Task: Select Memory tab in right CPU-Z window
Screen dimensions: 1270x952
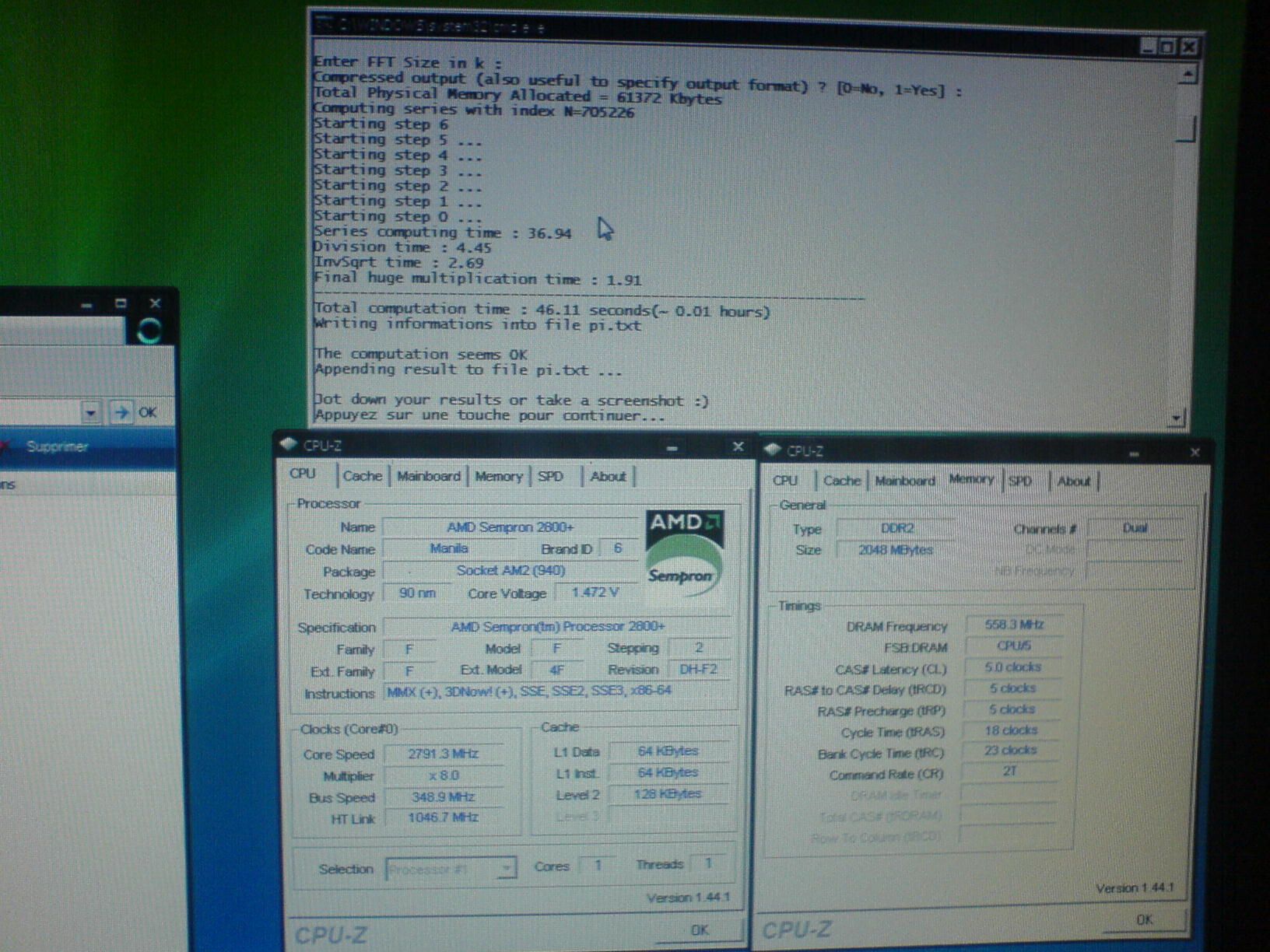Action: 971,479
